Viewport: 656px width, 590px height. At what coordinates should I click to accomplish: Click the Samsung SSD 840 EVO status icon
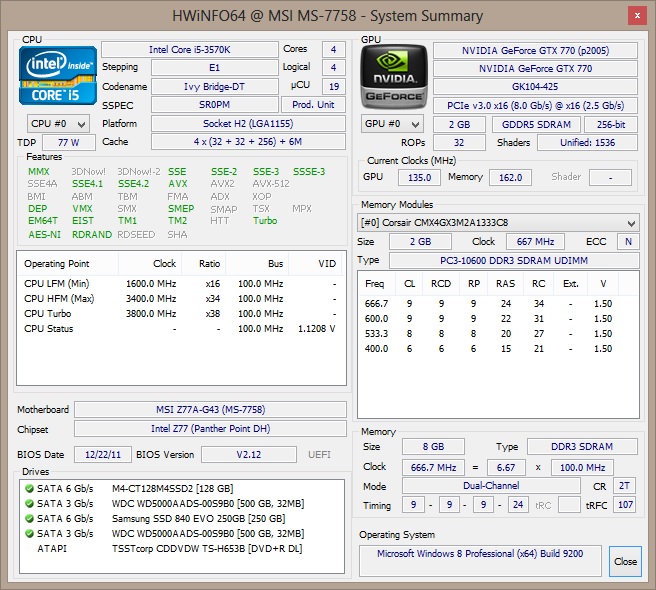29,518
